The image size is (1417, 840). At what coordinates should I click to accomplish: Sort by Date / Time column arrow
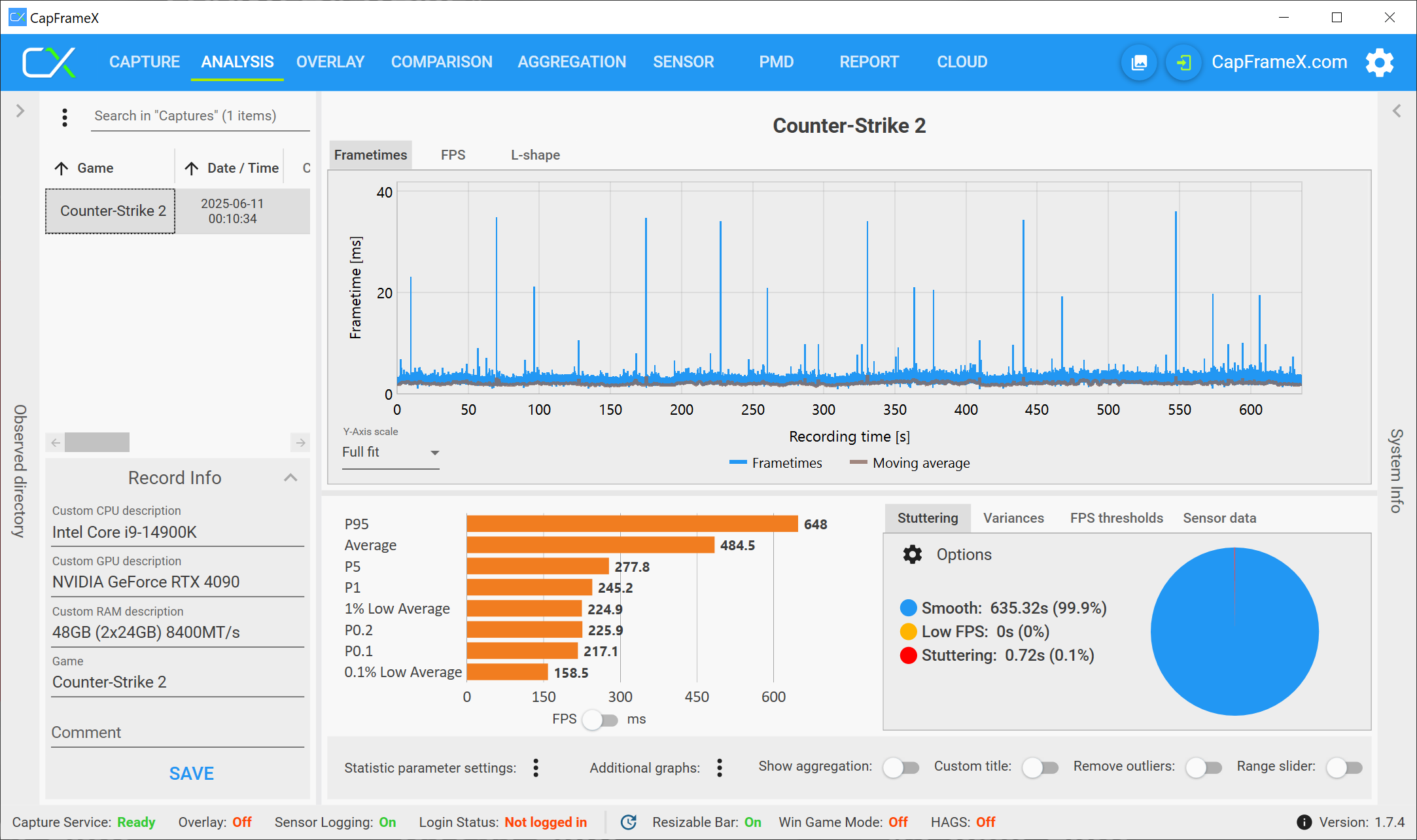pyautogui.click(x=192, y=169)
